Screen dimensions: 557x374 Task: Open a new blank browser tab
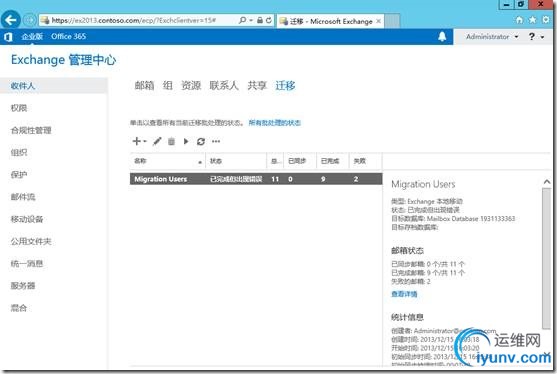pyautogui.click(x=392, y=21)
